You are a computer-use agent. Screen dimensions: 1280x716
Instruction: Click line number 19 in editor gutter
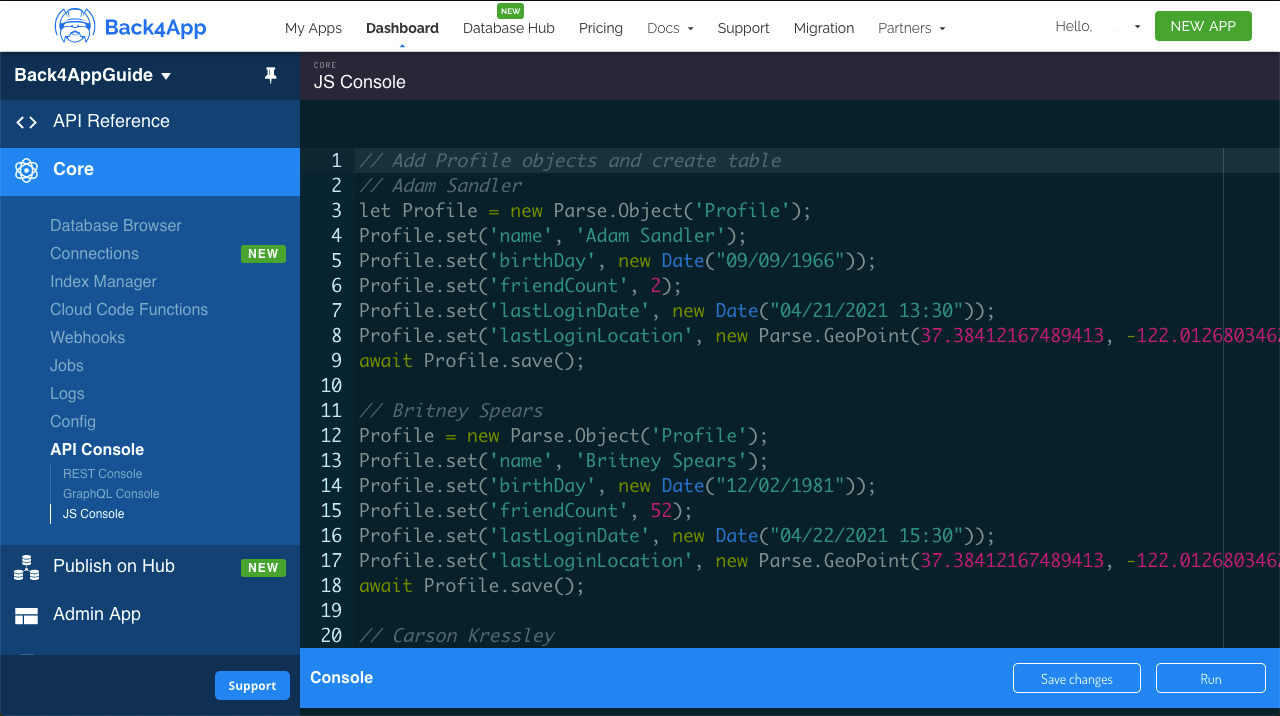tap(331, 611)
